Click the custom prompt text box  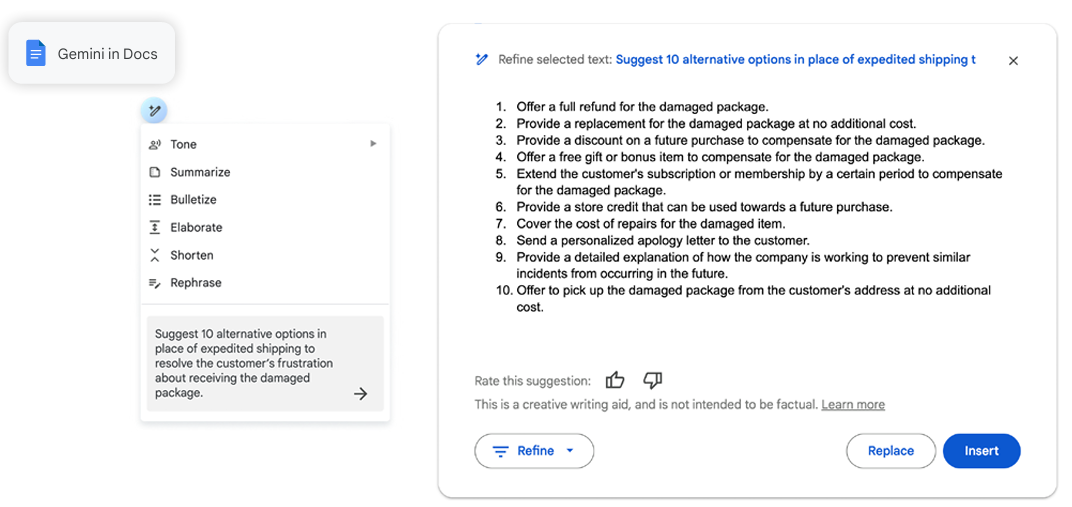point(245,363)
